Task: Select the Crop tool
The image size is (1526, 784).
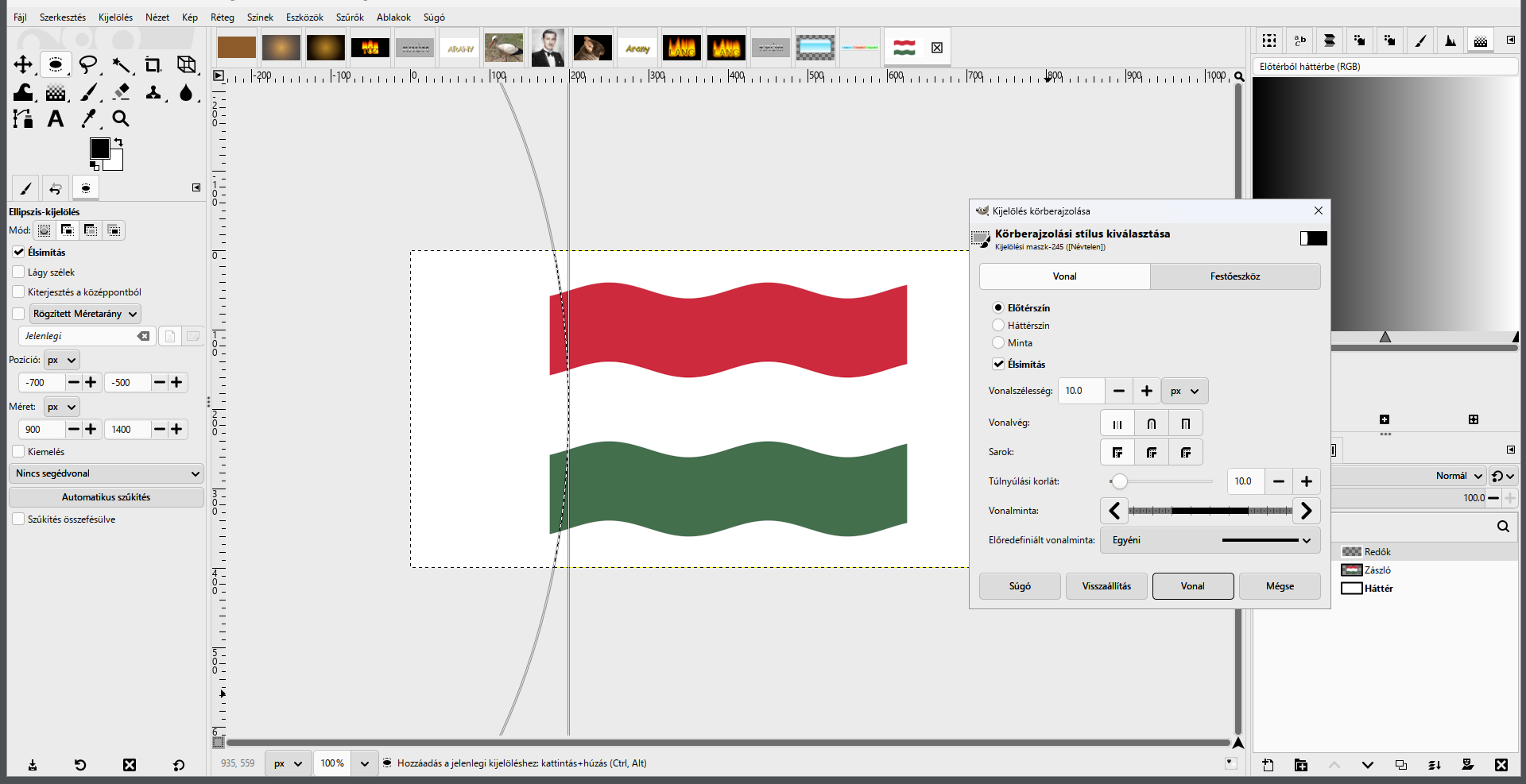Action: click(153, 64)
